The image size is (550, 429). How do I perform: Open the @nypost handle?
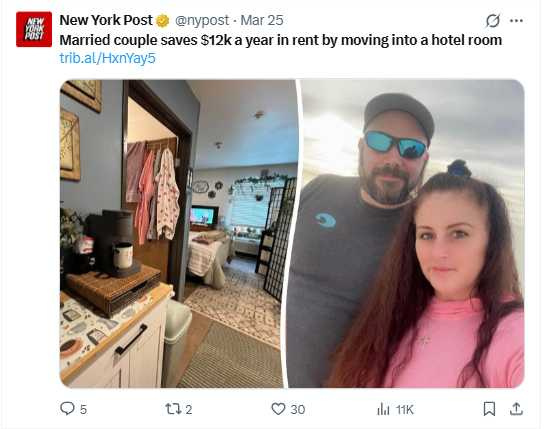[202, 20]
